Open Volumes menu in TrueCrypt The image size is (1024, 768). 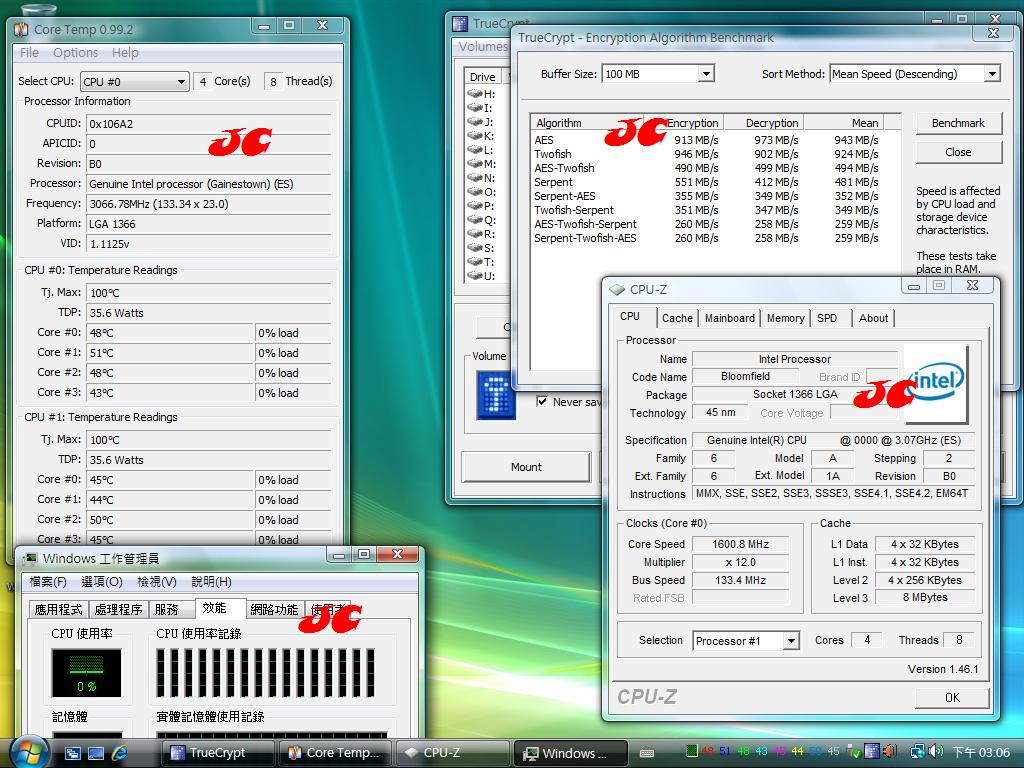coord(482,46)
